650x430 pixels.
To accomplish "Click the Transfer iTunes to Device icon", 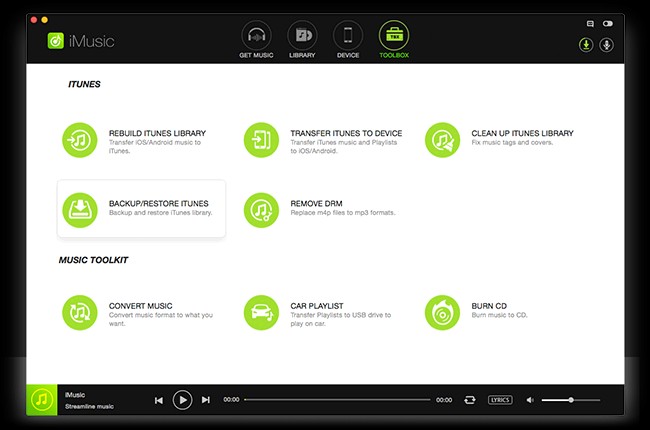I will pos(261,140).
